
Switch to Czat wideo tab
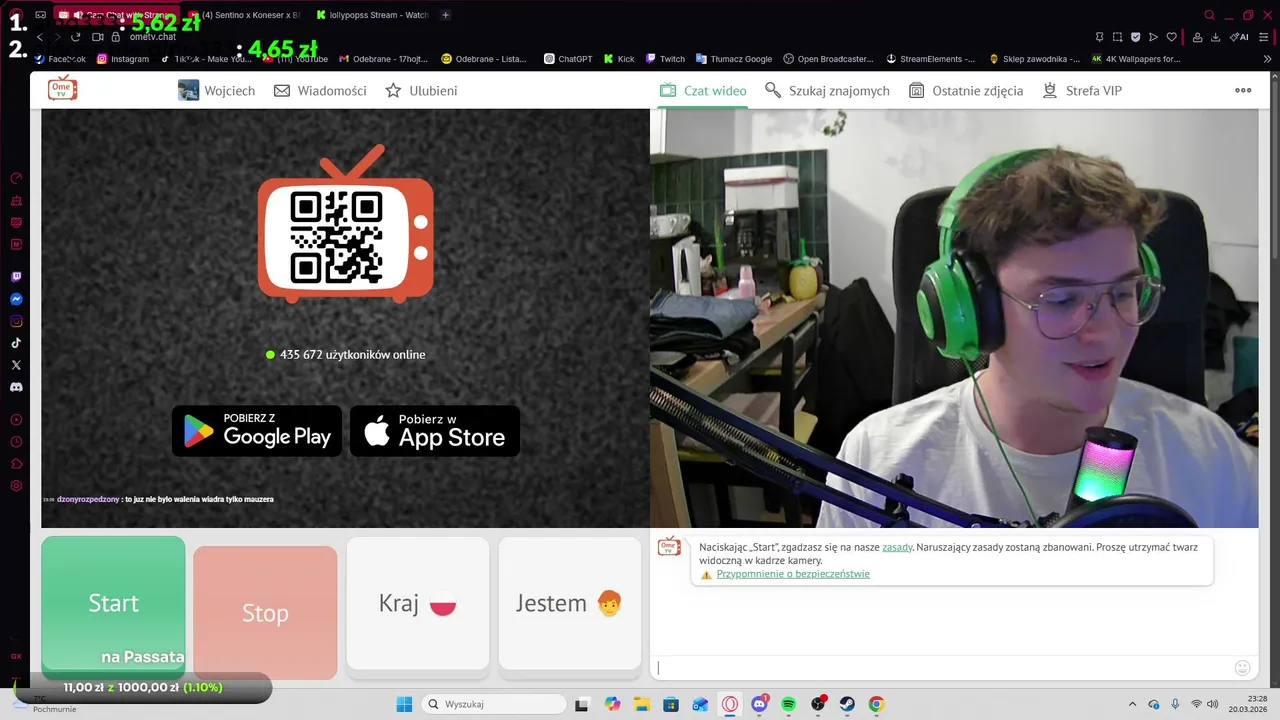click(703, 90)
